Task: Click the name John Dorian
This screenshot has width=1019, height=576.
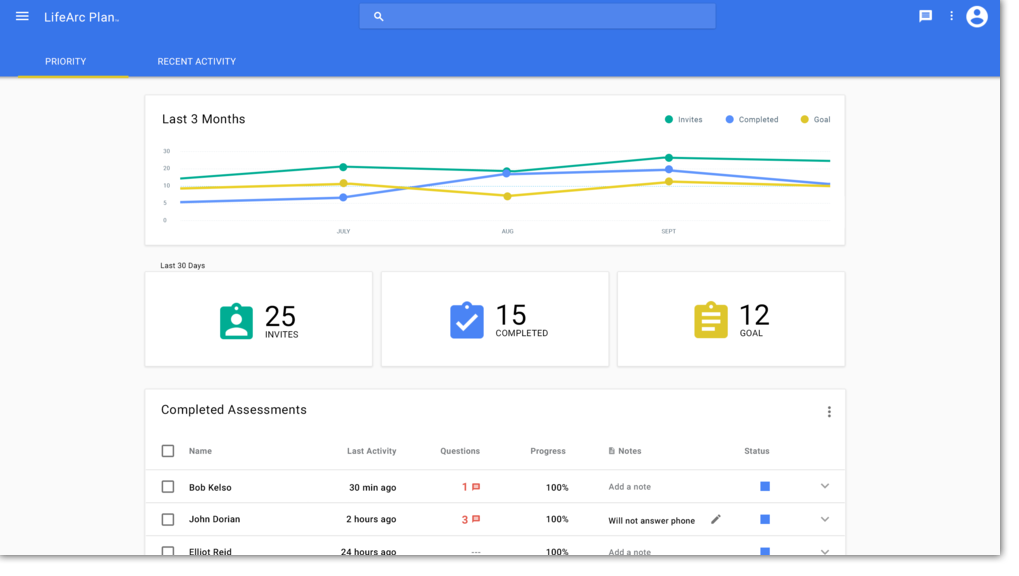Action: click(214, 519)
